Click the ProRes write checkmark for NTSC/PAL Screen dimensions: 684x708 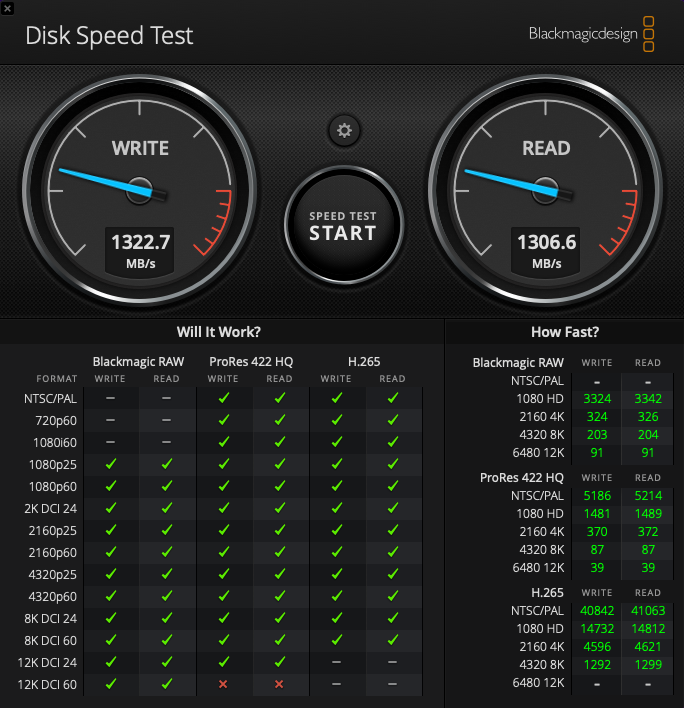click(x=223, y=398)
